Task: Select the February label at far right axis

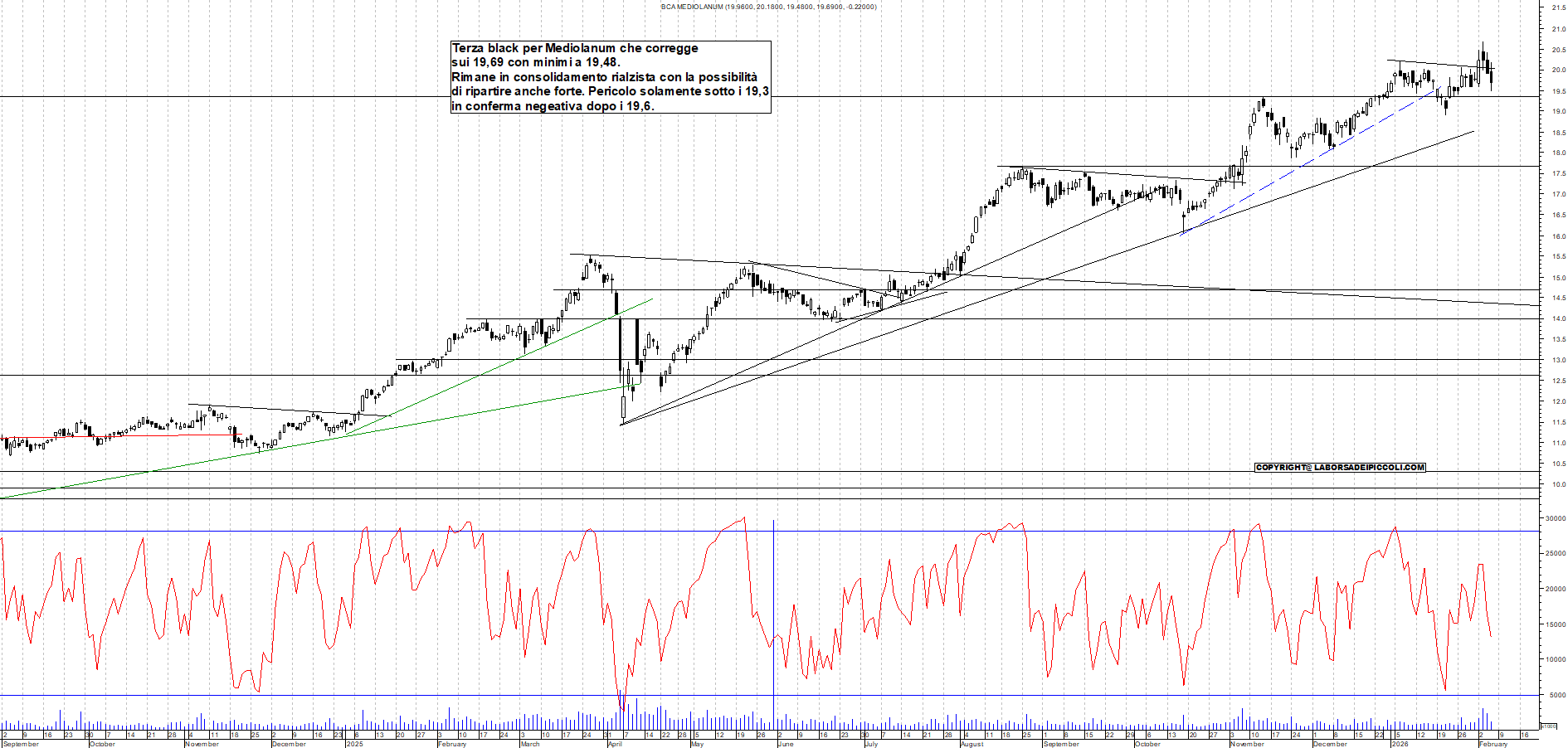Action: 1493,744
